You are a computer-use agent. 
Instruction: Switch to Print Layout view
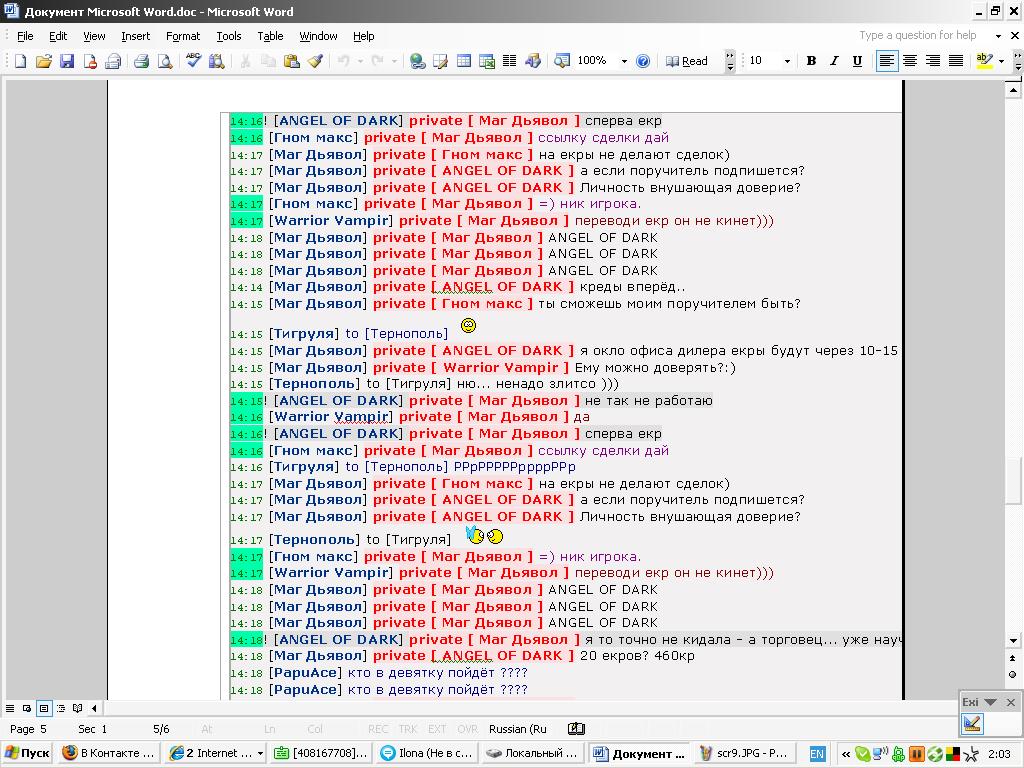(44, 708)
